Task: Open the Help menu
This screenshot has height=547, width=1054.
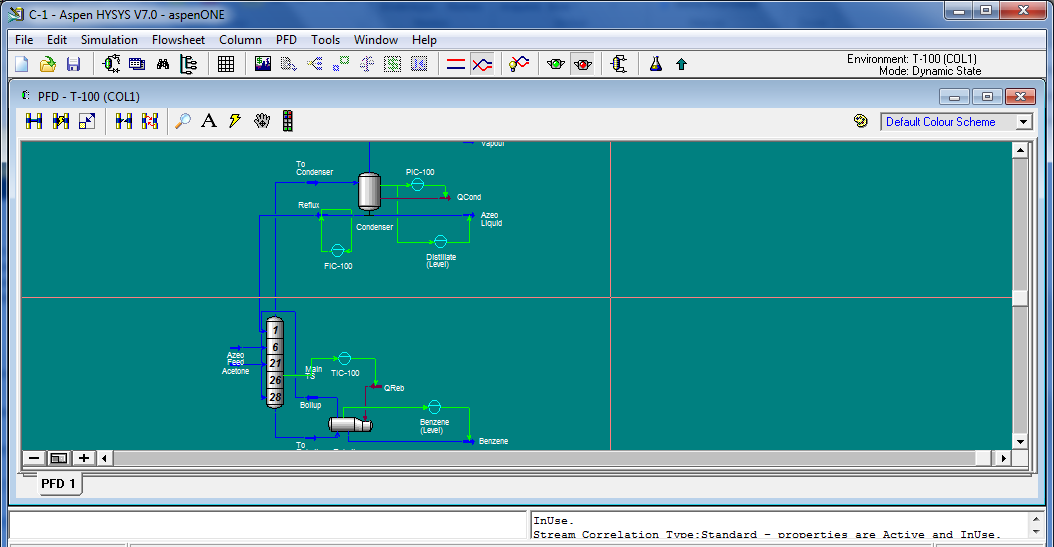Action: pos(424,40)
